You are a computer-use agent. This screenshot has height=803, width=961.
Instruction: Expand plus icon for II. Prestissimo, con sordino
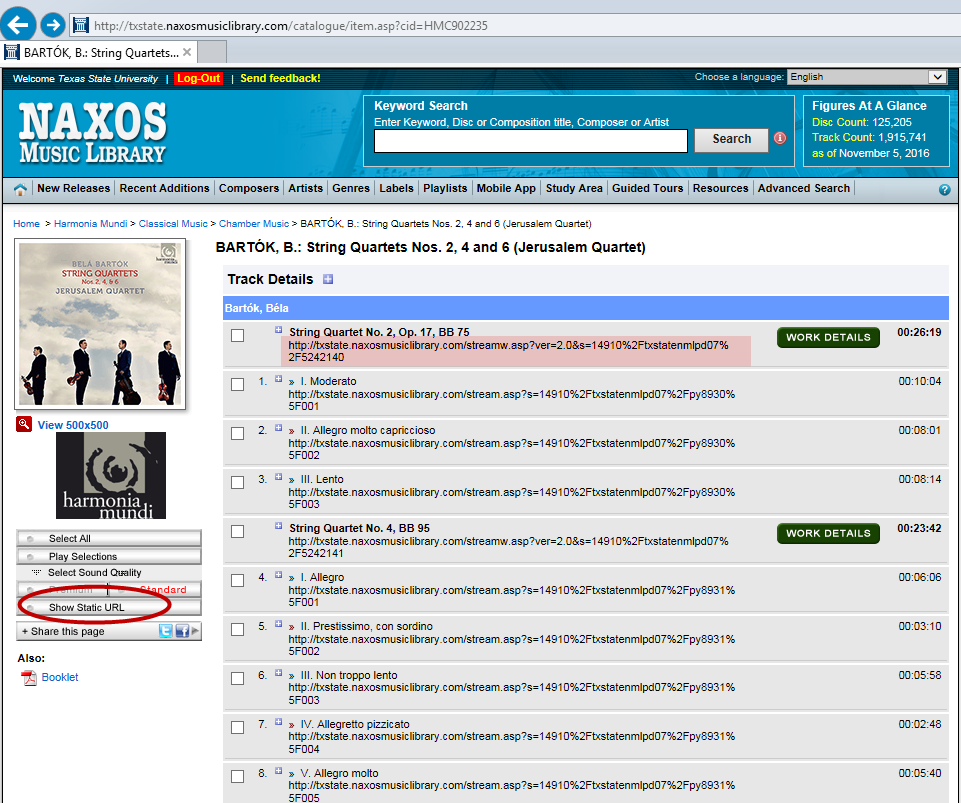tap(278, 624)
